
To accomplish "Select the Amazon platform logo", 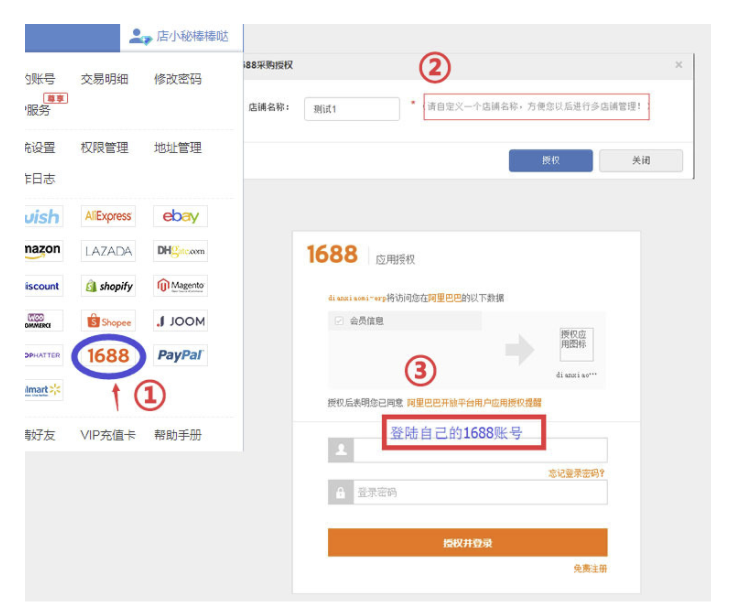I will [44, 251].
